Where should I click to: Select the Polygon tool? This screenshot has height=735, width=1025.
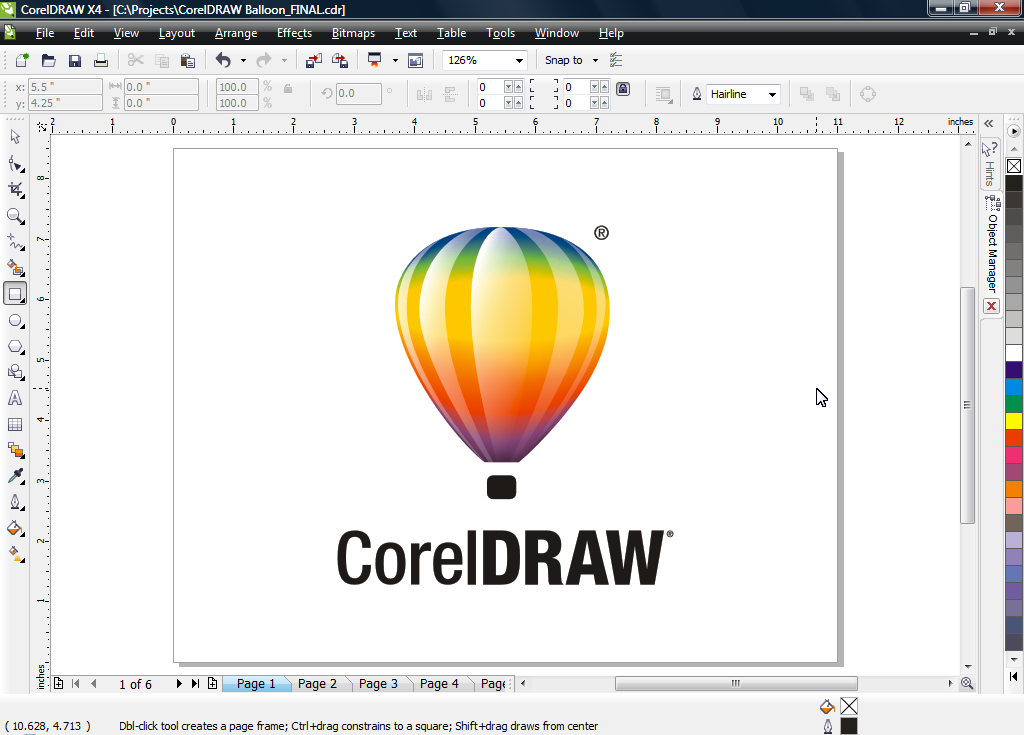pos(15,347)
